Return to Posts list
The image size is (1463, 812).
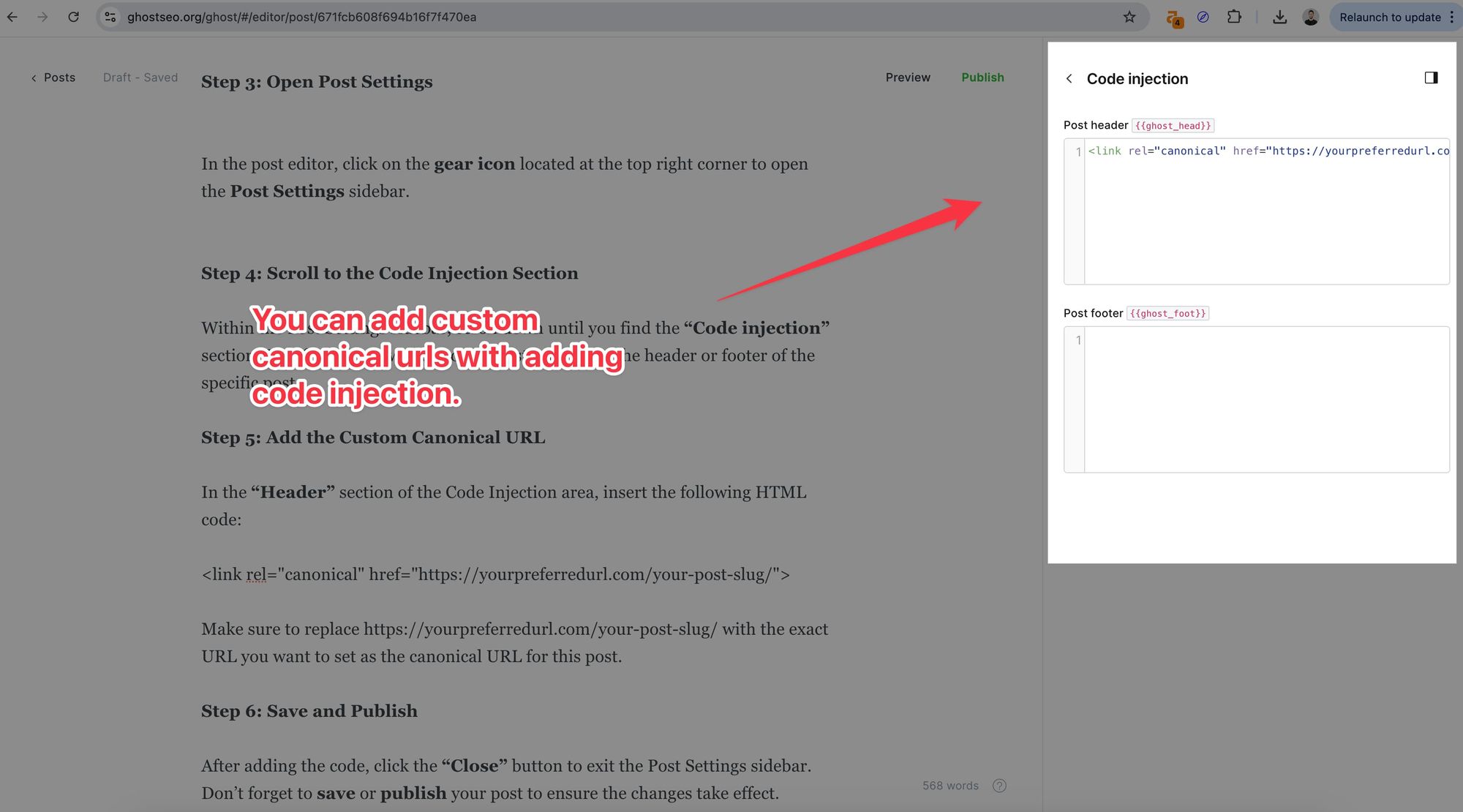(53, 78)
